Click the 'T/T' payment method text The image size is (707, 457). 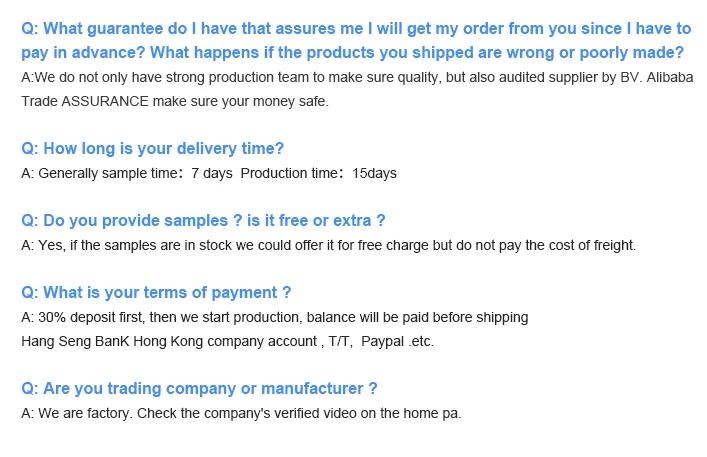[340, 341]
